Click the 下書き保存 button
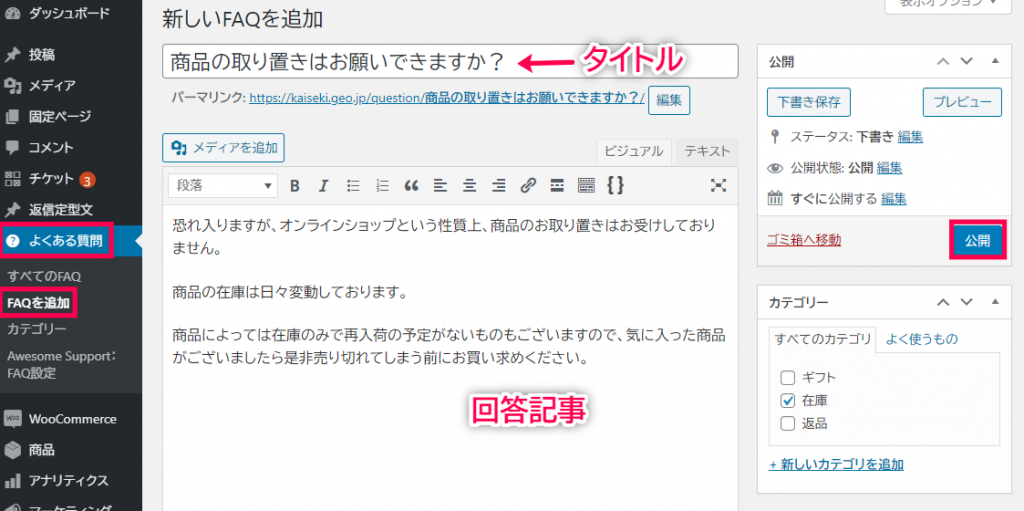The height and width of the screenshot is (511, 1024). click(808, 102)
